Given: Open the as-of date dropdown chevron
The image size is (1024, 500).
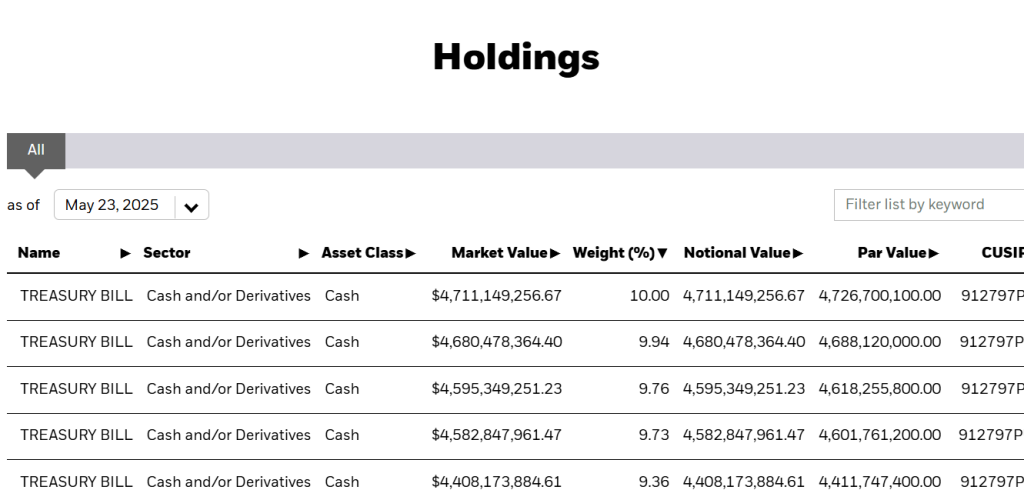Looking at the screenshot, I should [191, 206].
